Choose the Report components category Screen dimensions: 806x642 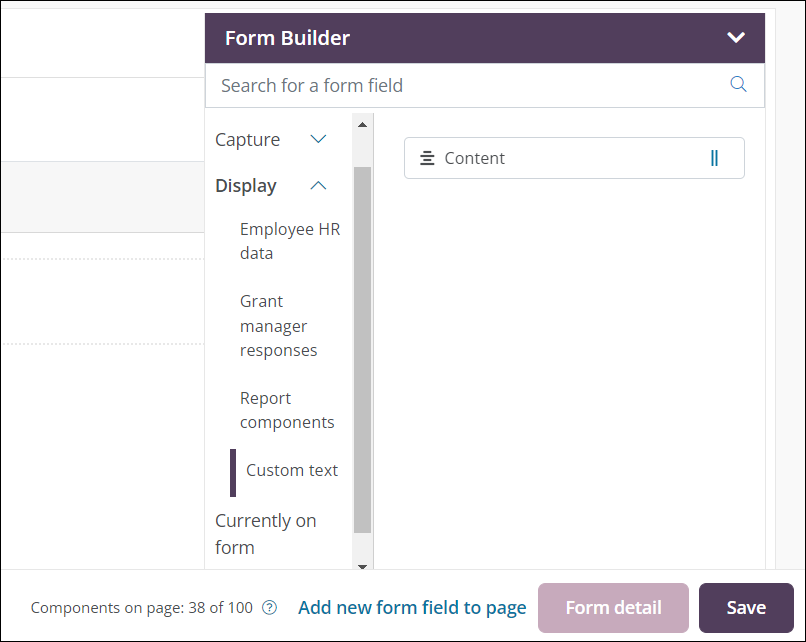click(287, 410)
